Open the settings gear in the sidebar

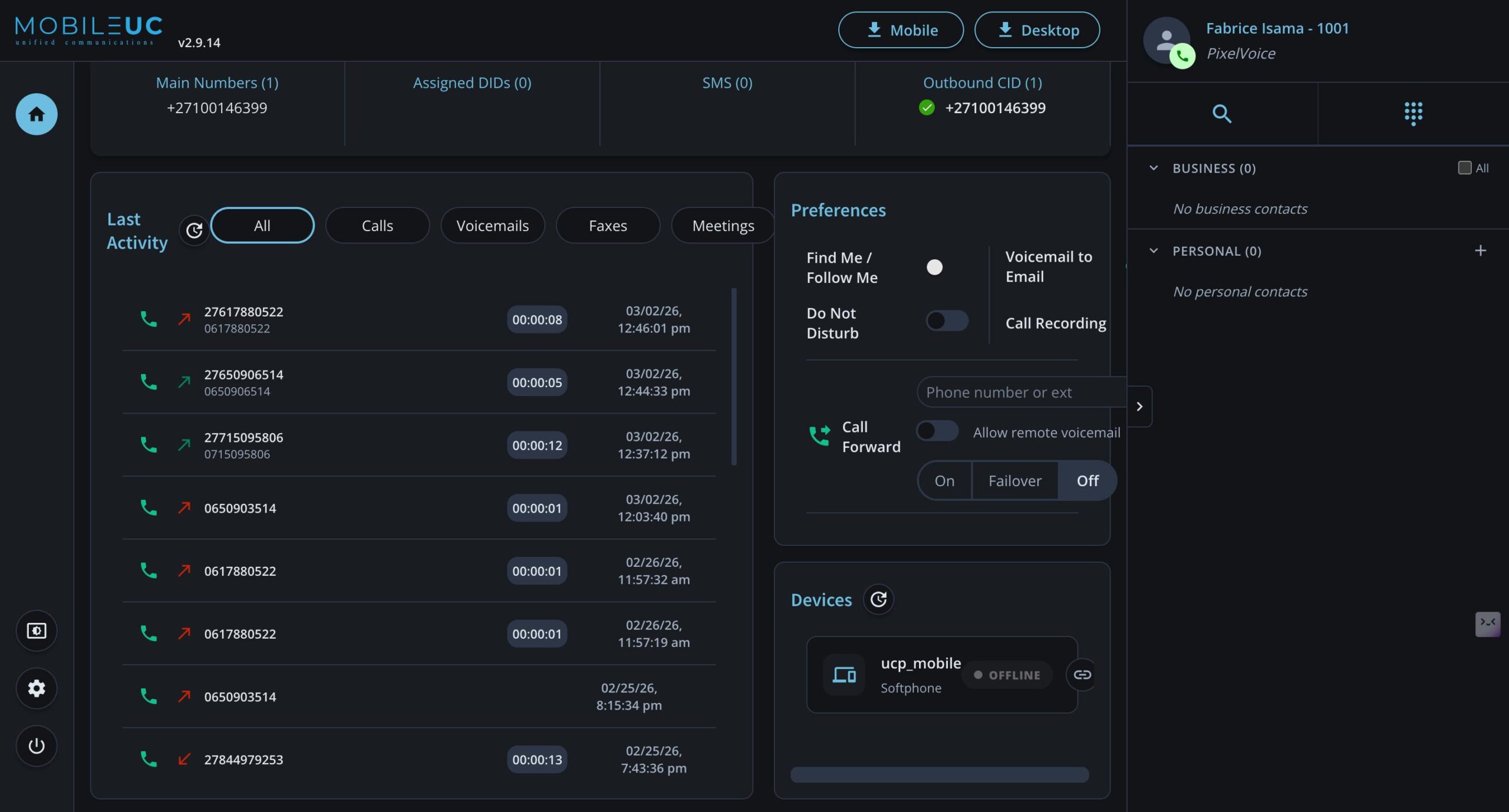click(37, 688)
